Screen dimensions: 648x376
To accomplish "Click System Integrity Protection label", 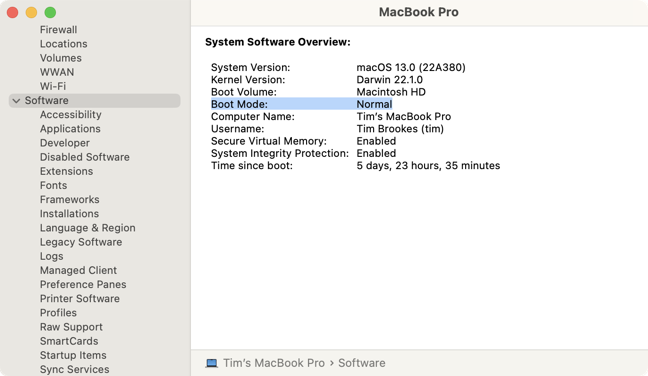I will coord(280,153).
